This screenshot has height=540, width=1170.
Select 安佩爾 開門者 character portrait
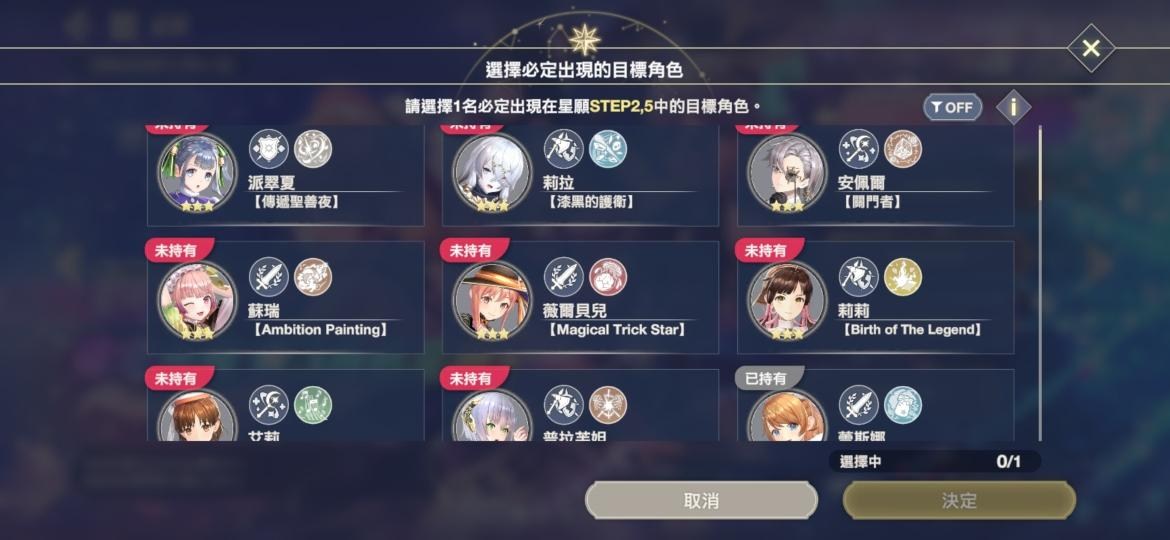tap(787, 172)
